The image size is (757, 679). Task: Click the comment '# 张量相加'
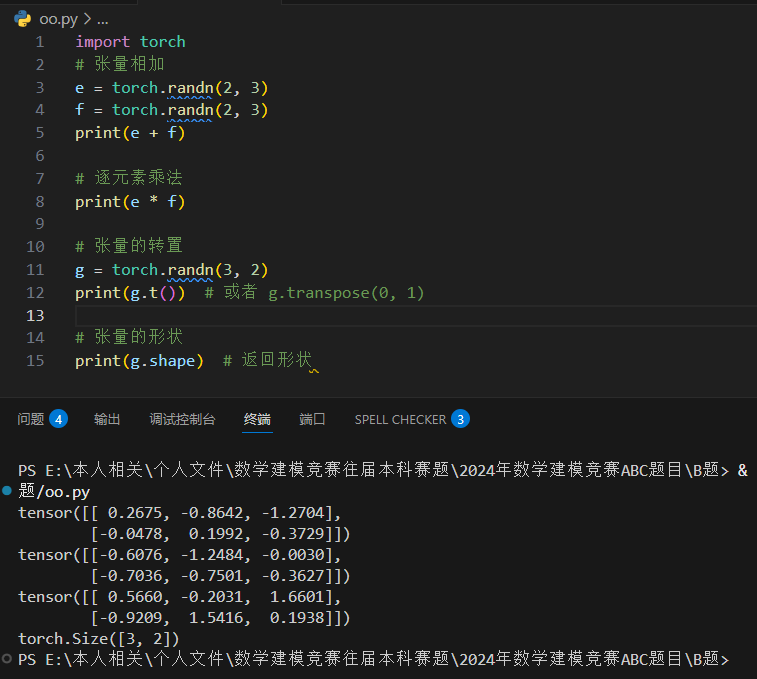click(120, 64)
